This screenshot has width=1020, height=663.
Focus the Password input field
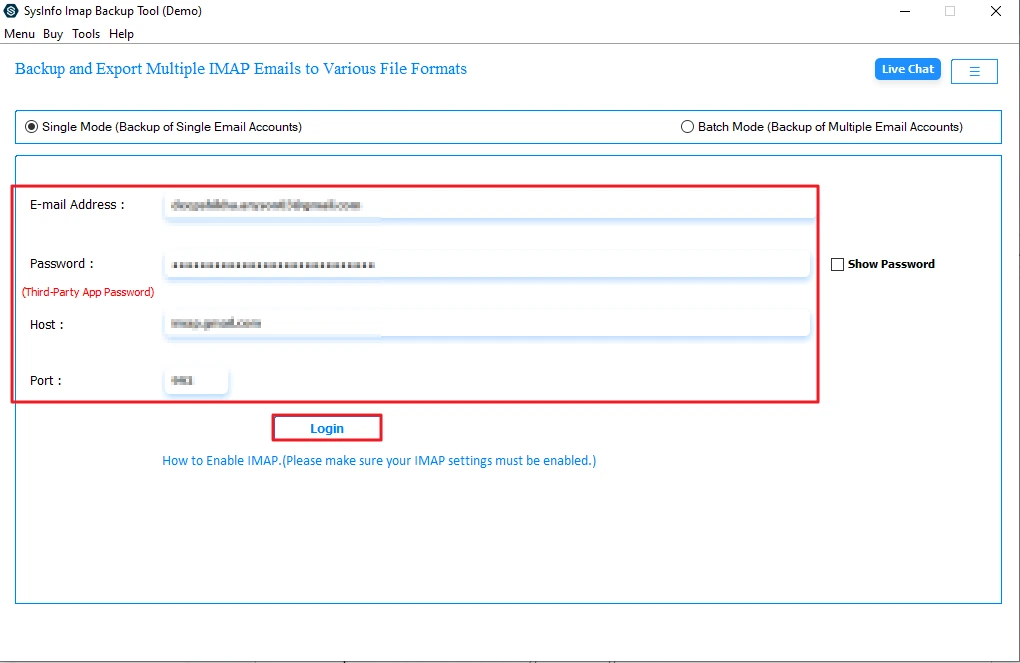(x=480, y=263)
